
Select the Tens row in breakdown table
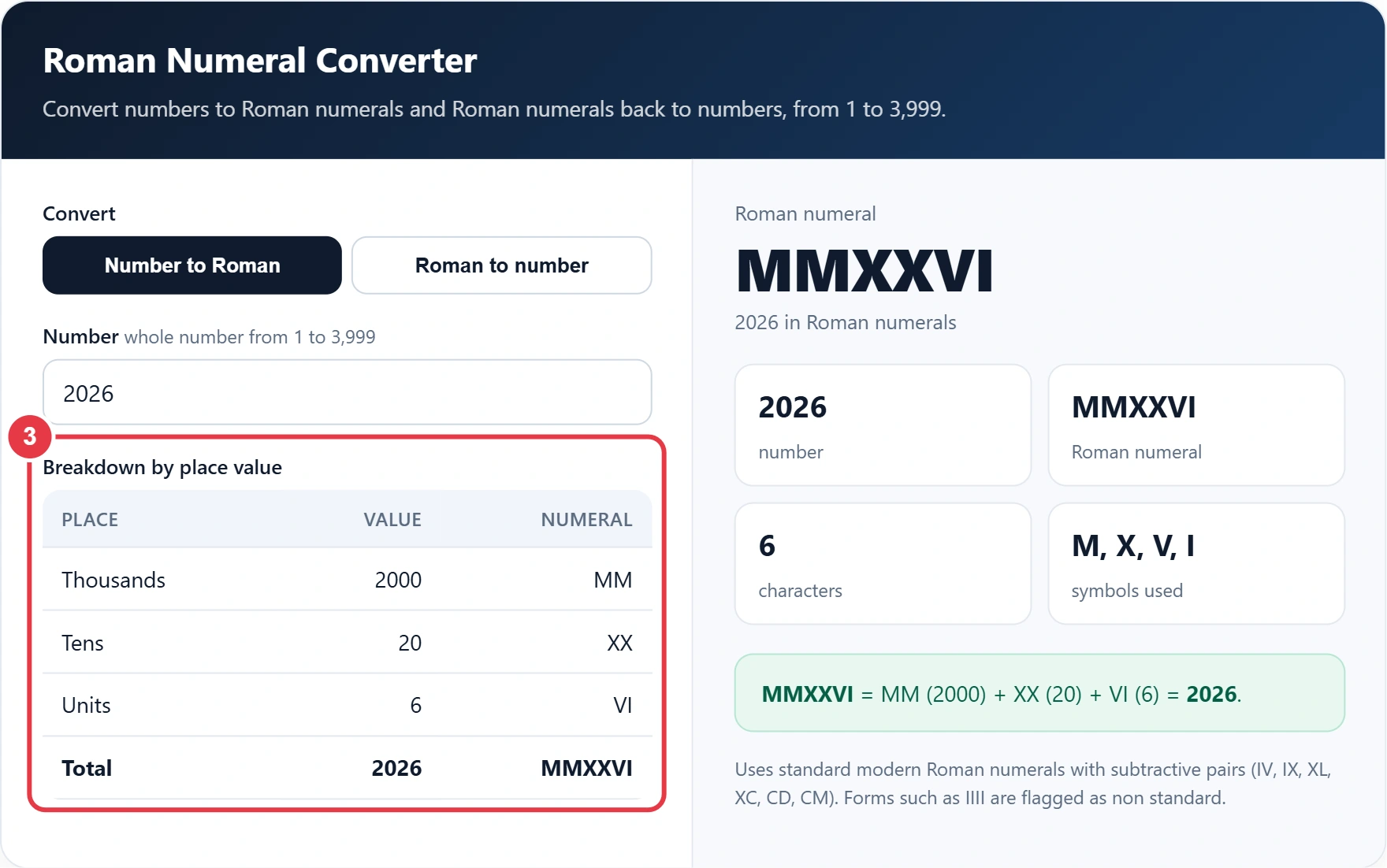coord(348,643)
